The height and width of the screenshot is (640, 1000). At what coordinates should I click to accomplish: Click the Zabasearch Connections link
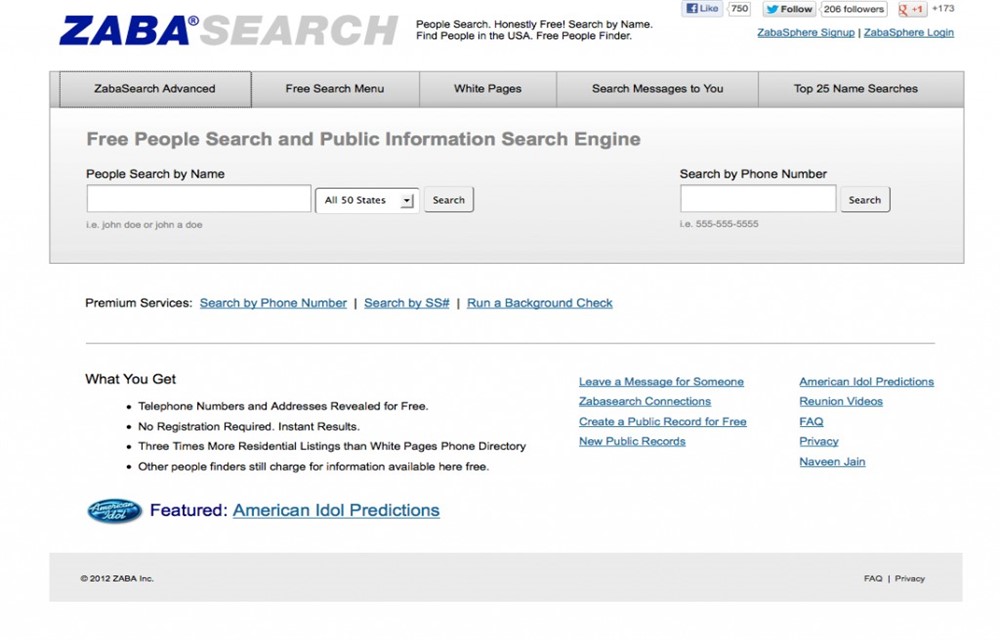(645, 402)
